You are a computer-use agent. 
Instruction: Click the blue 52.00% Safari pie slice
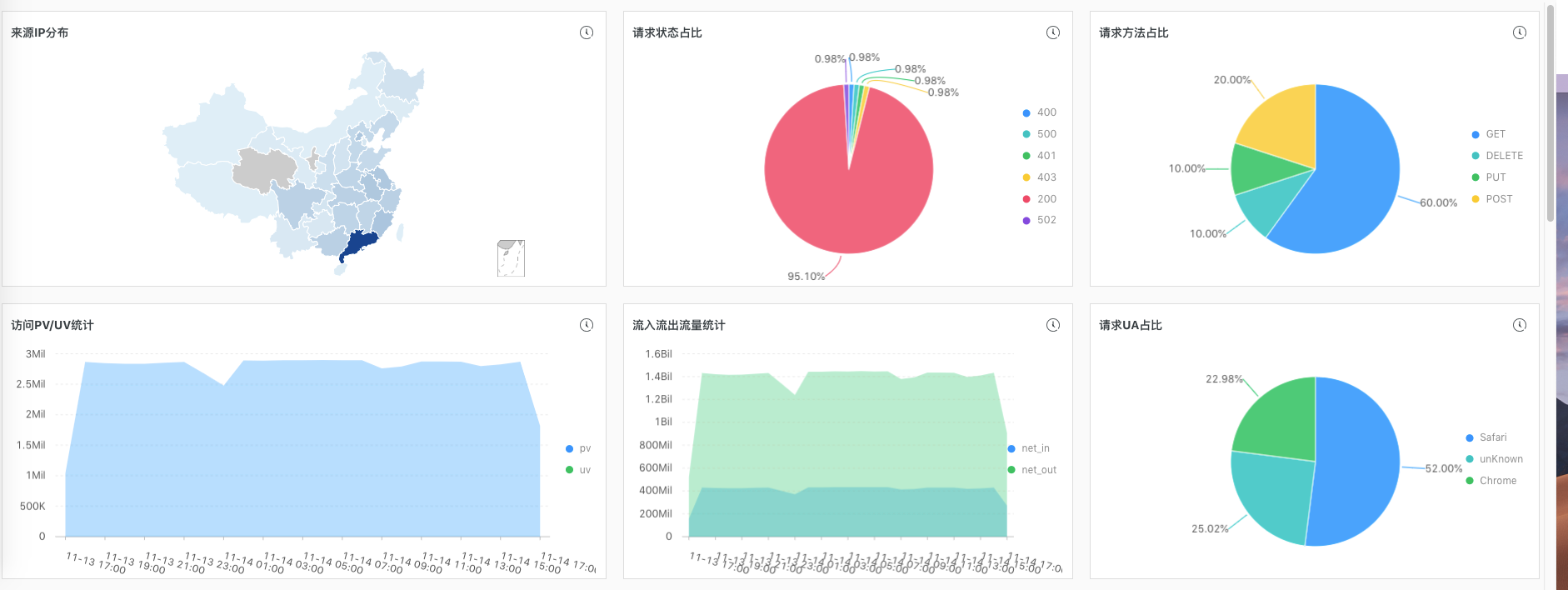[1358, 462]
